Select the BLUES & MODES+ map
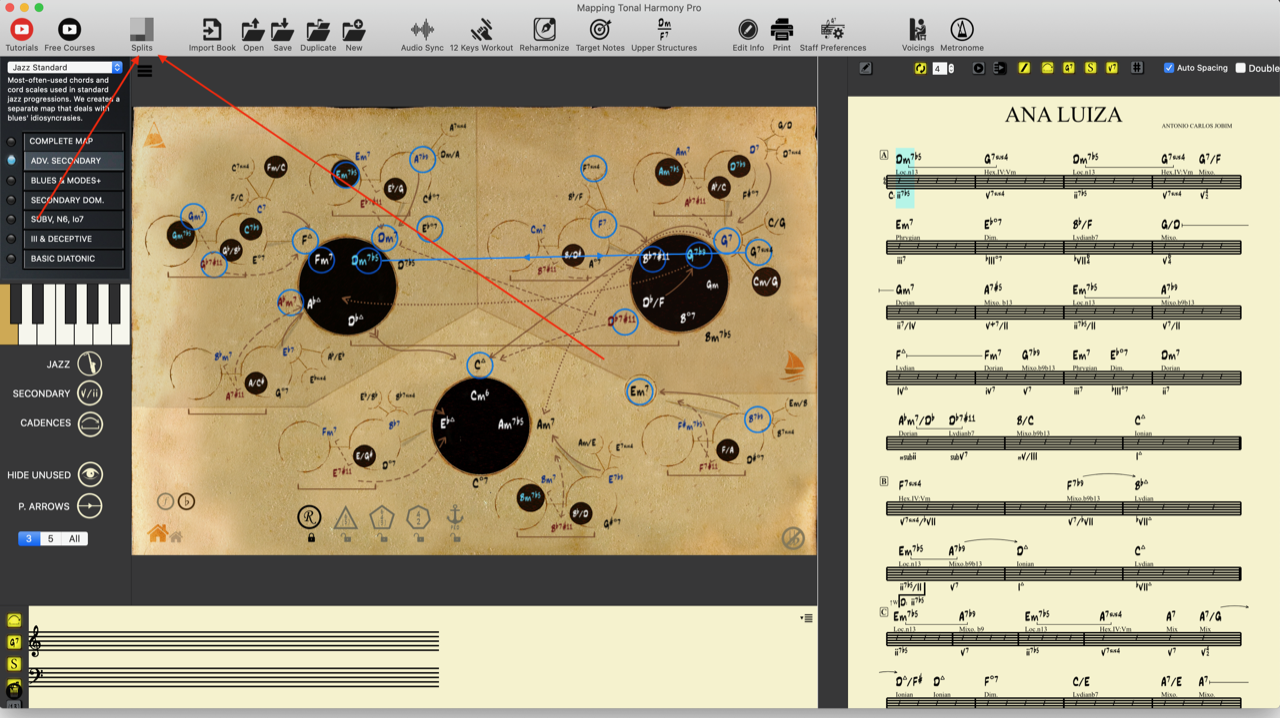This screenshot has height=718, width=1280. point(73,180)
